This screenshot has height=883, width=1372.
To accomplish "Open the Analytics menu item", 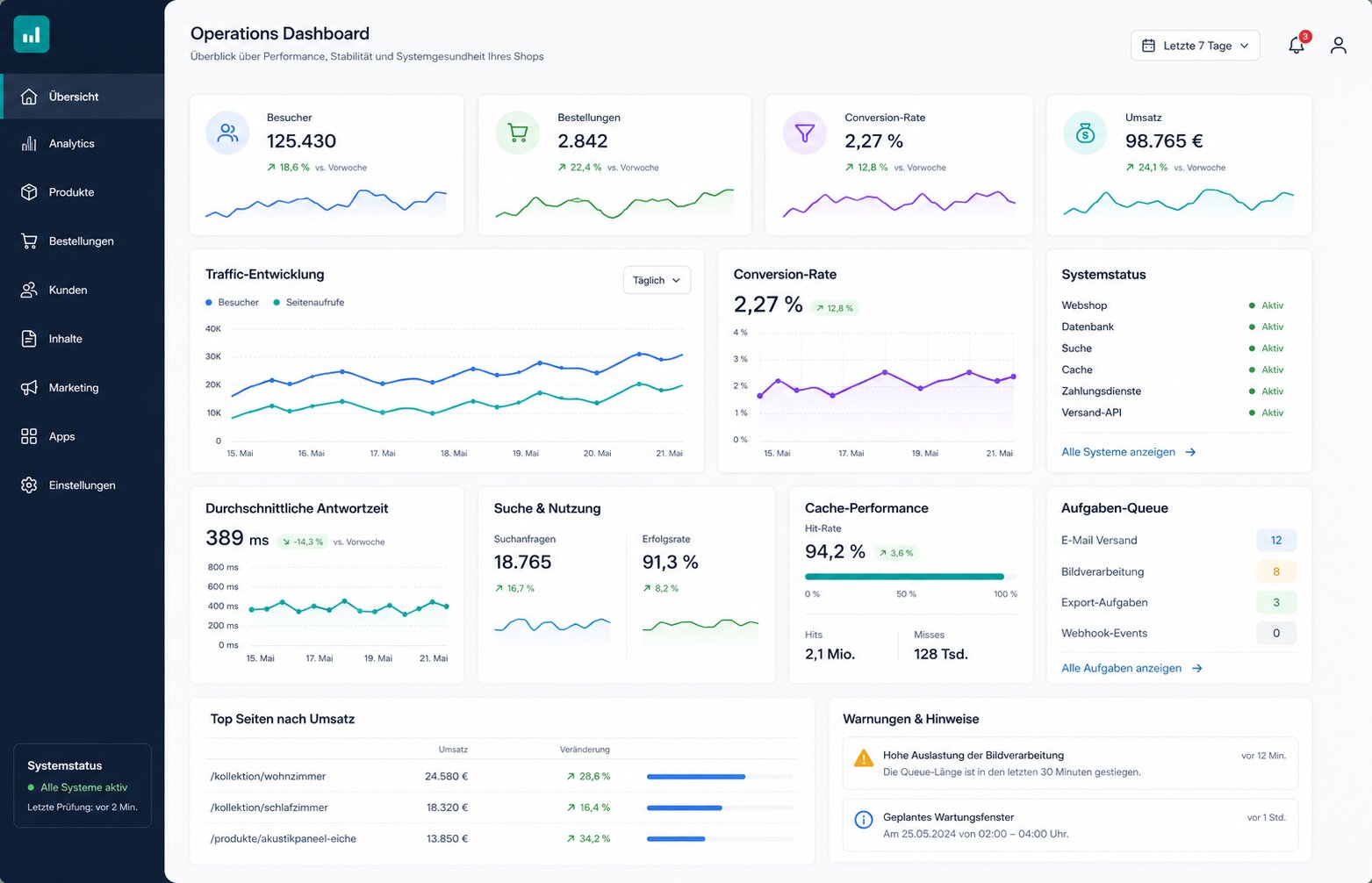I will click(x=83, y=143).
